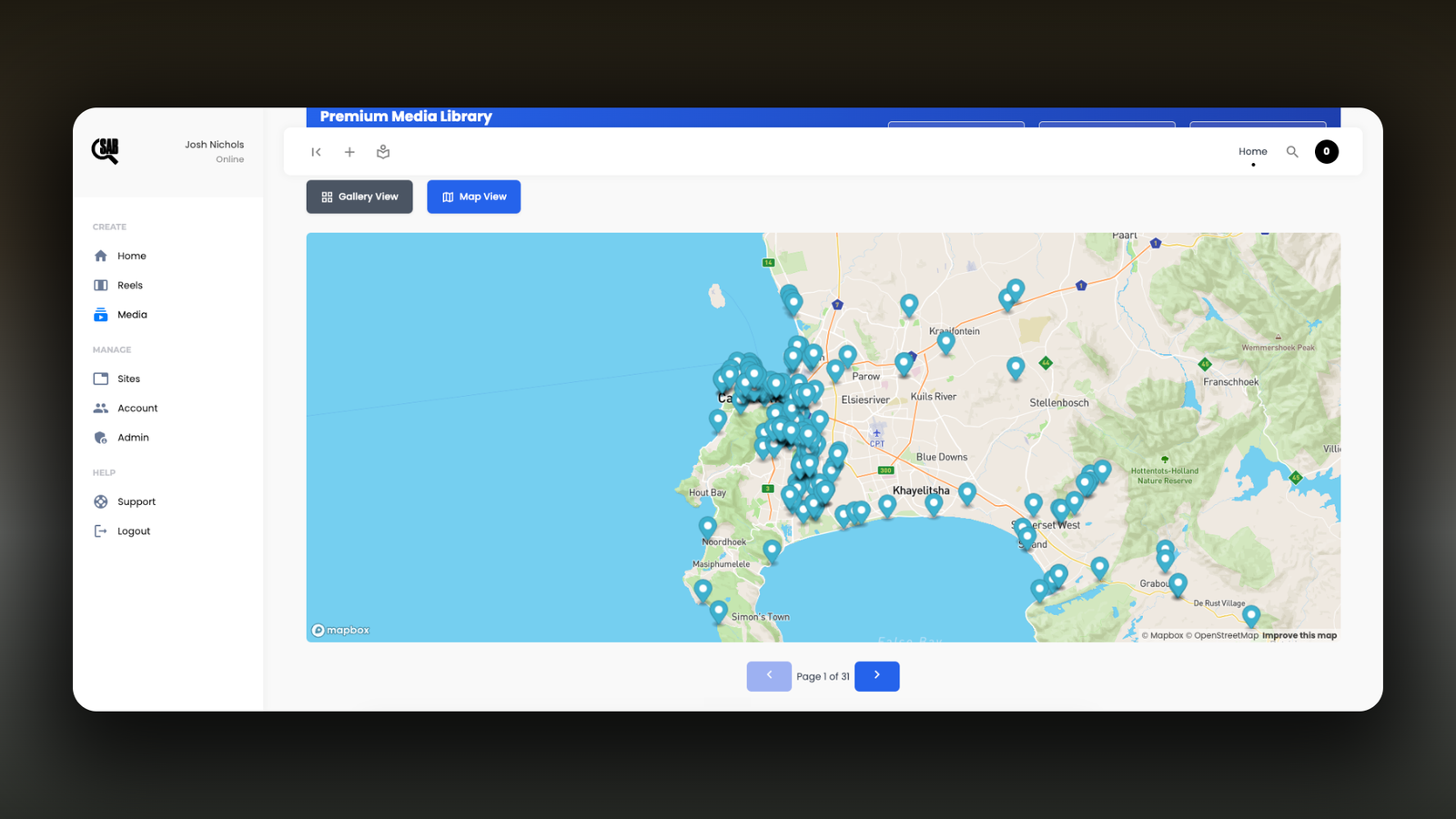Select the map pin at De Rust Village
Image resolution: width=1456 pixels, height=819 pixels.
click(1251, 616)
